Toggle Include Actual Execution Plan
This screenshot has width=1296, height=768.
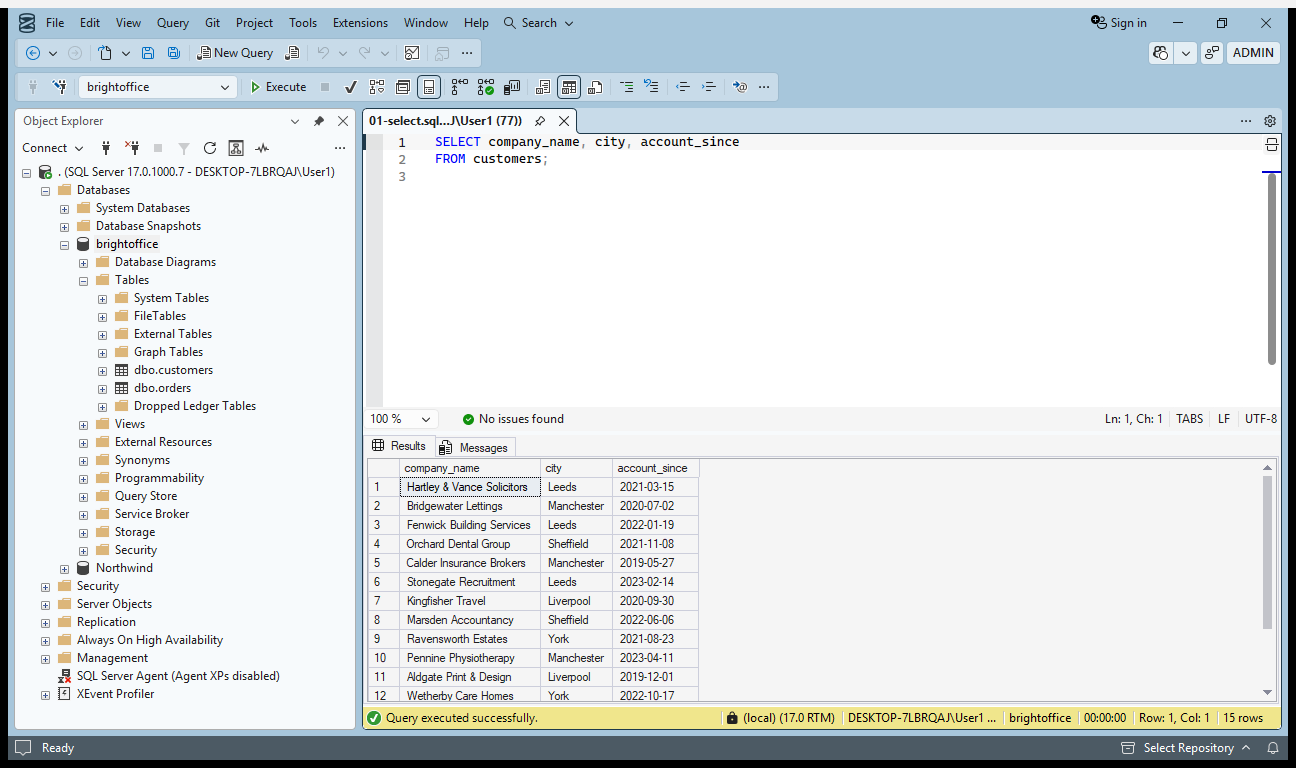[x=459, y=87]
